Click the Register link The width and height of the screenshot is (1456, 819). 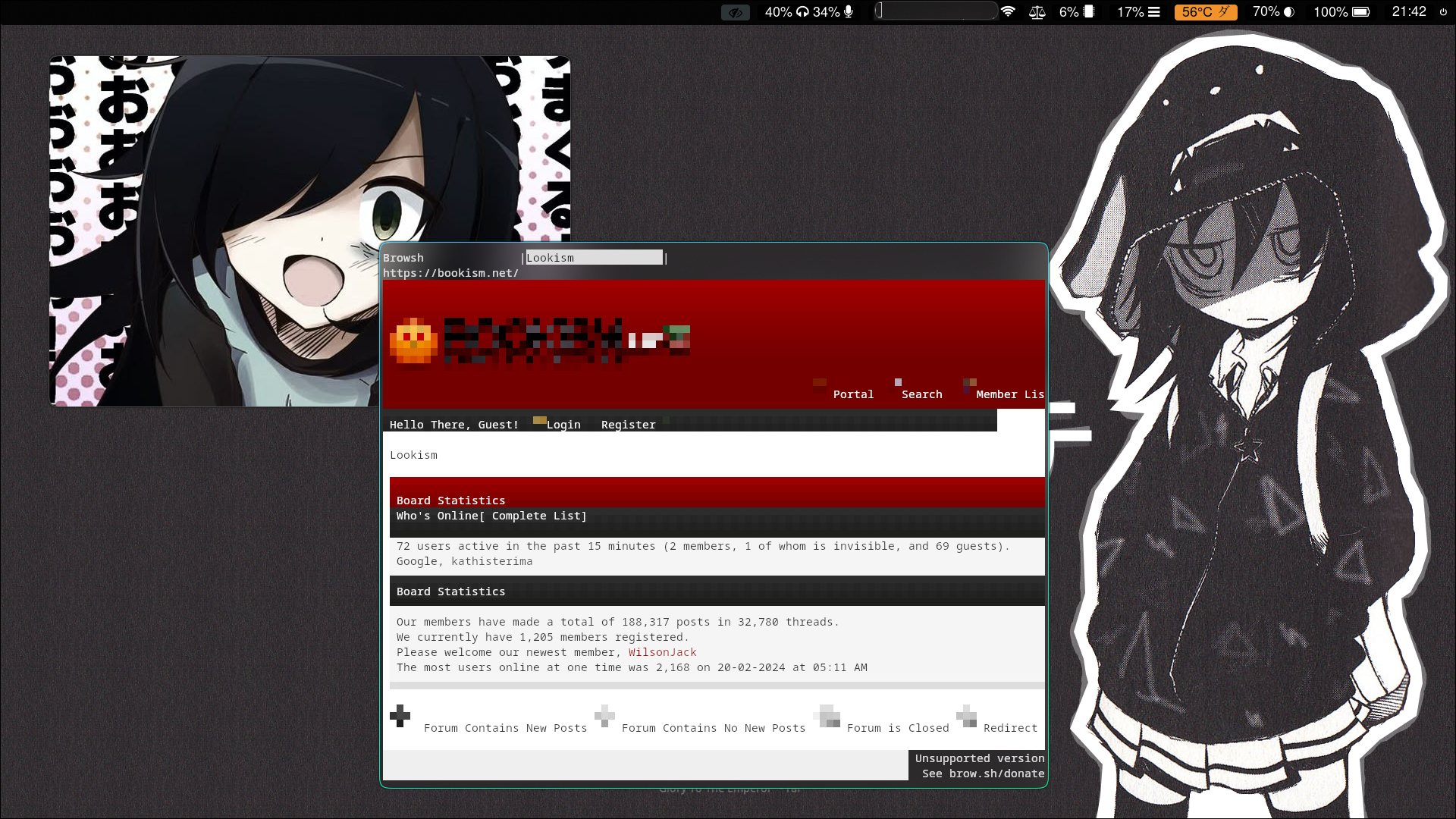coord(628,425)
